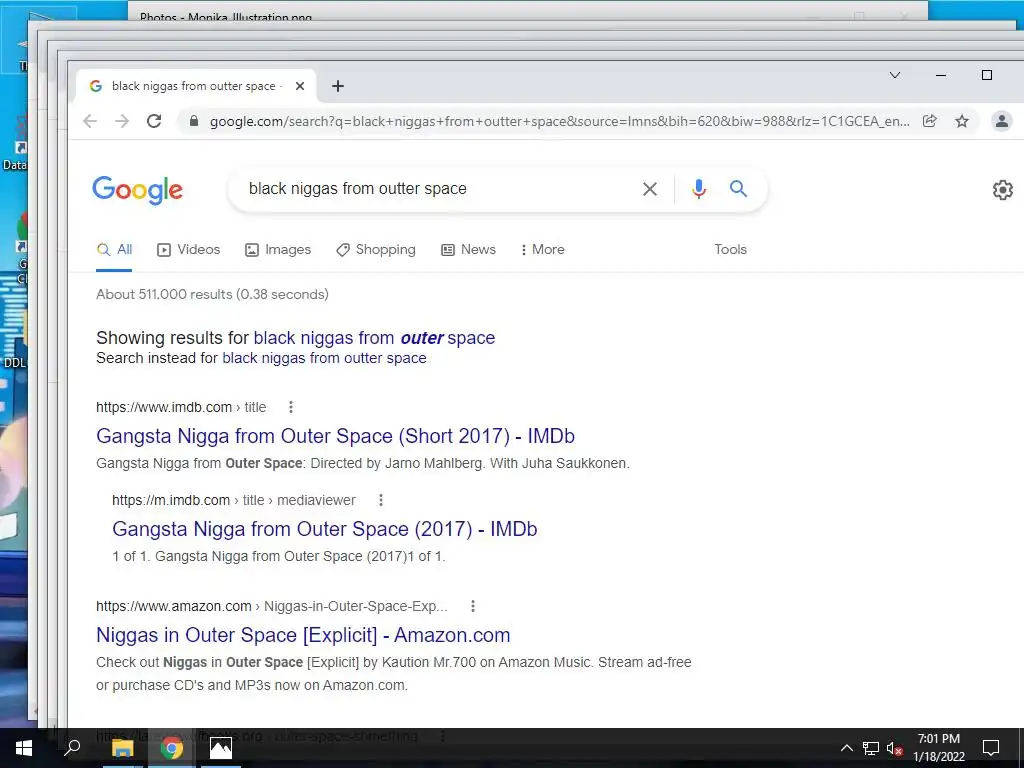Open options menu for m.imdb.com result

click(381, 500)
